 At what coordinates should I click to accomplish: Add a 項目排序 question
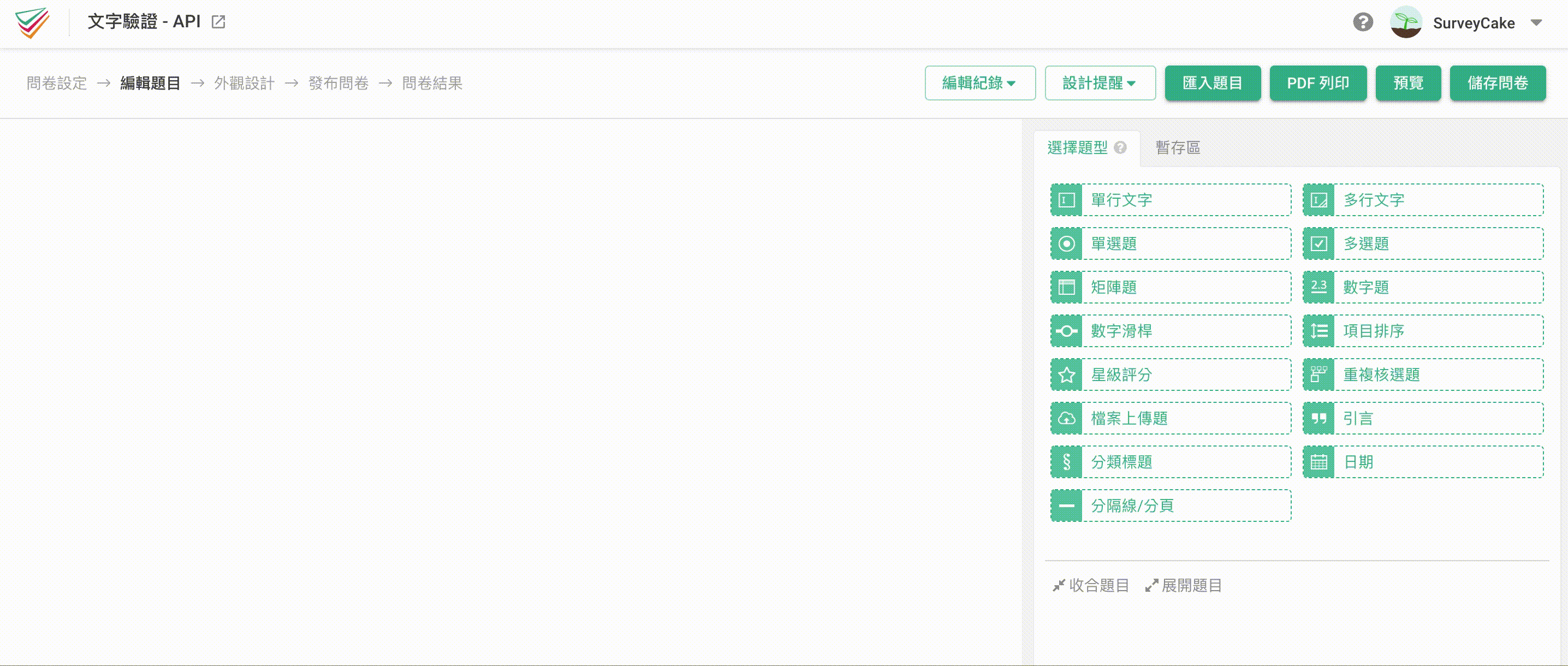coord(1423,331)
